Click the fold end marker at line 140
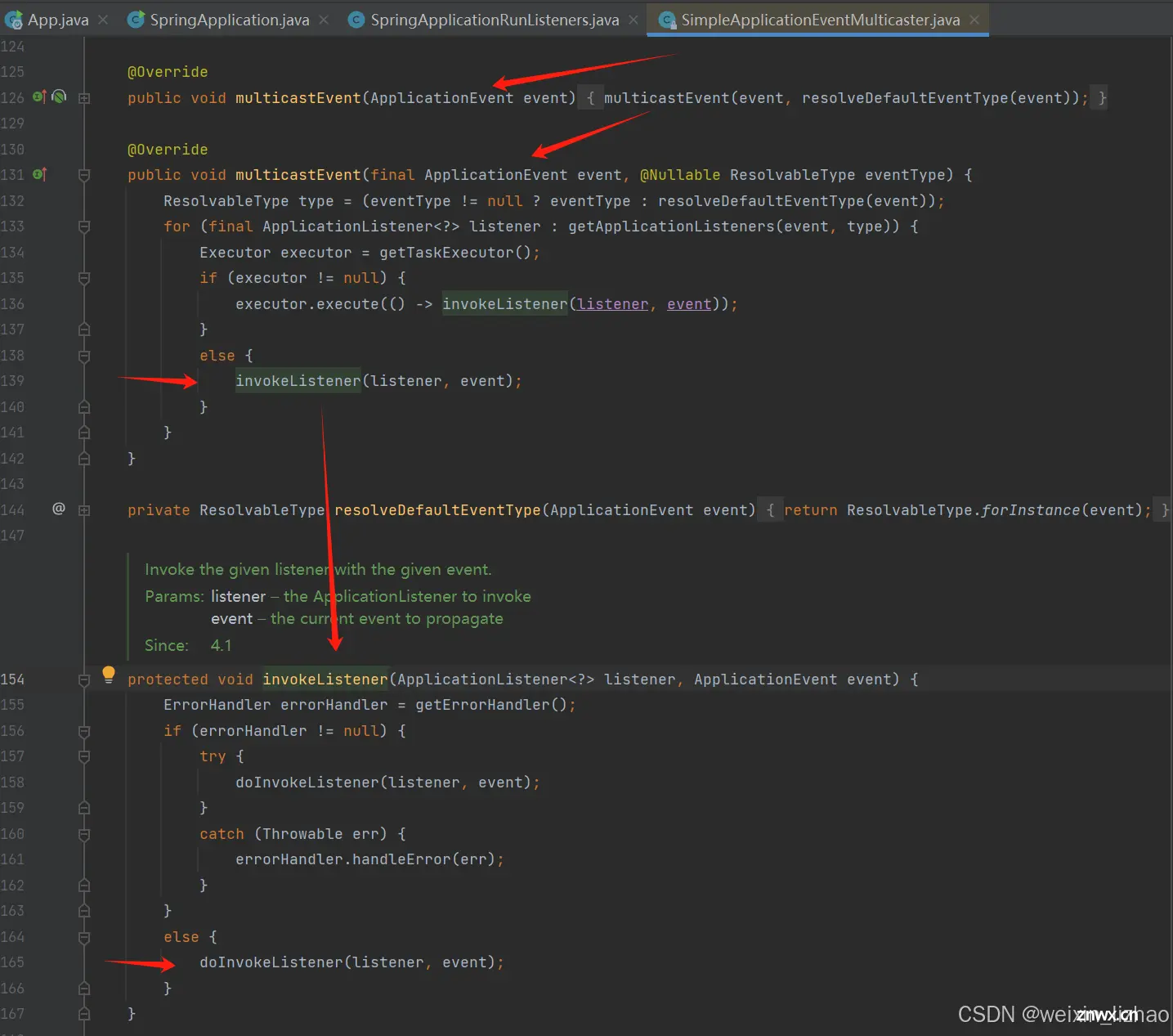Screen dimensions: 1173x1036 pos(84,406)
